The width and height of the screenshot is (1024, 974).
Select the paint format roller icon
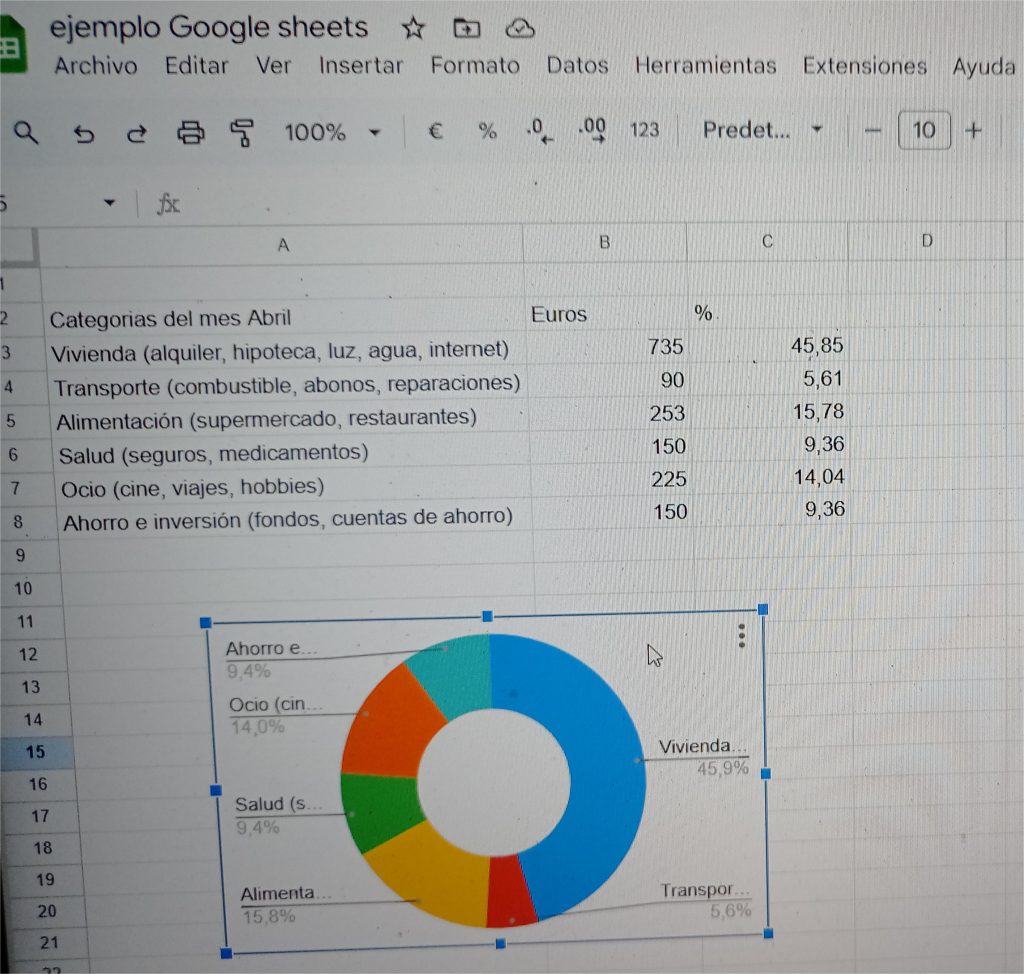(242, 133)
